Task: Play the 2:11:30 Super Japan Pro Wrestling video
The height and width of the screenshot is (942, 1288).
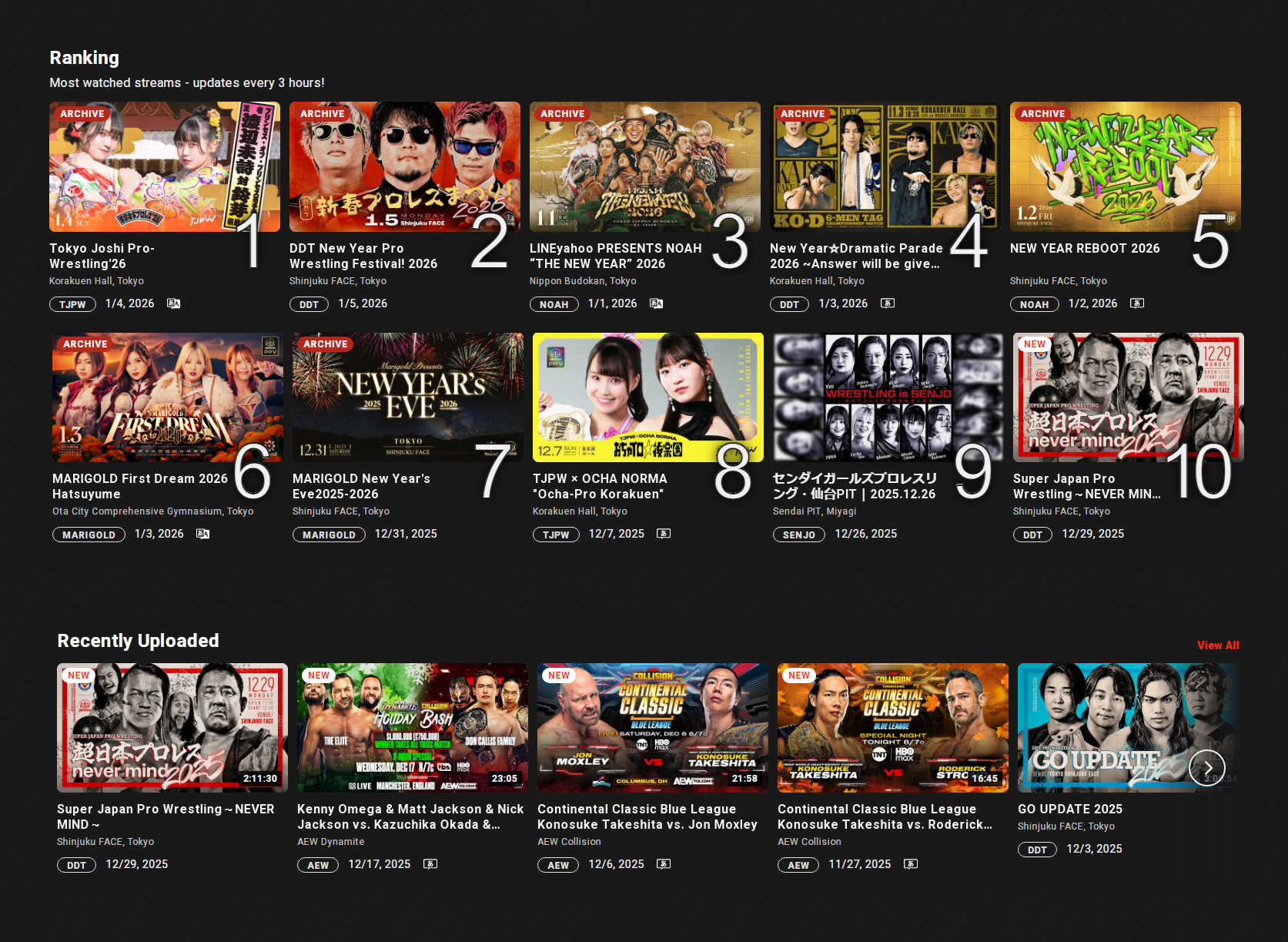Action: click(172, 728)
